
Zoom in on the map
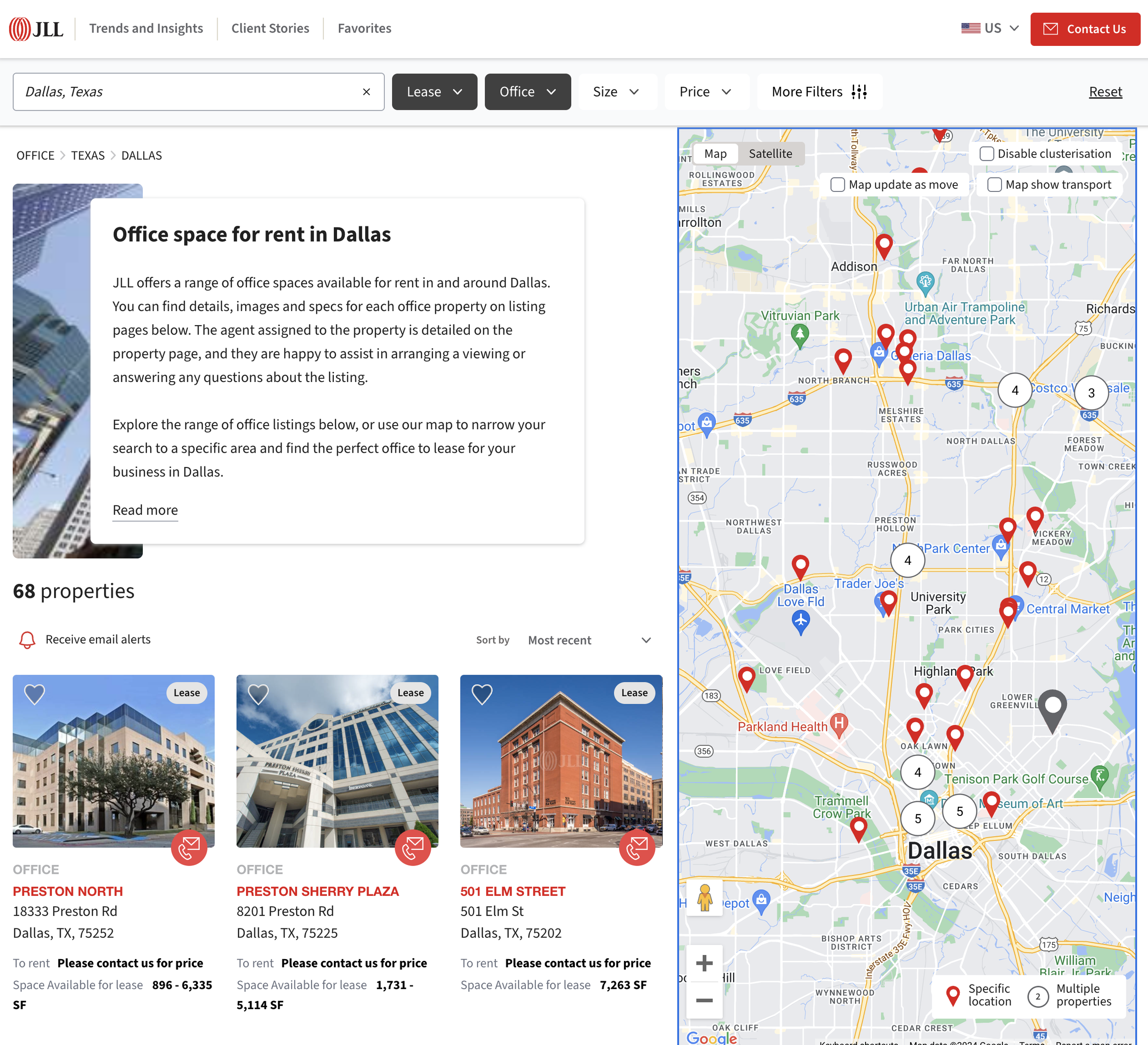pyautogui.click(x=704, y=963)
